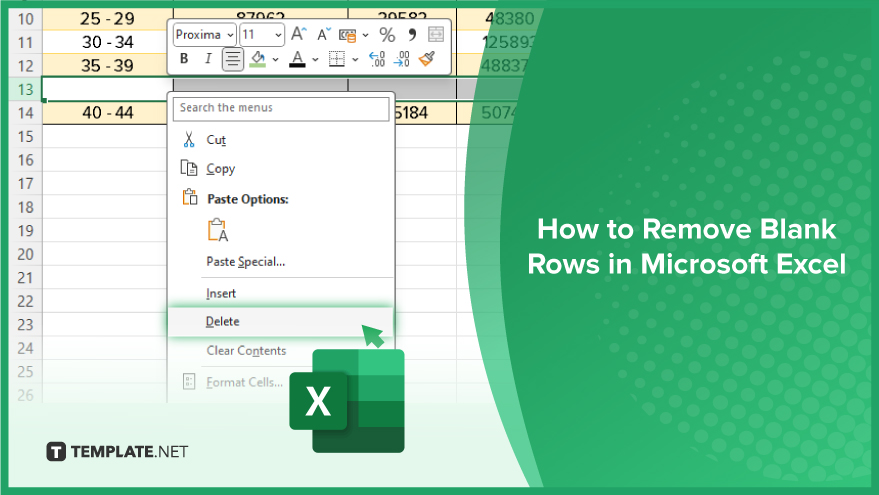Image resolution: width=879 pixels, height=495 pixels.
Task: Toggle Bold formatting
Action: [x=184, y=58]
